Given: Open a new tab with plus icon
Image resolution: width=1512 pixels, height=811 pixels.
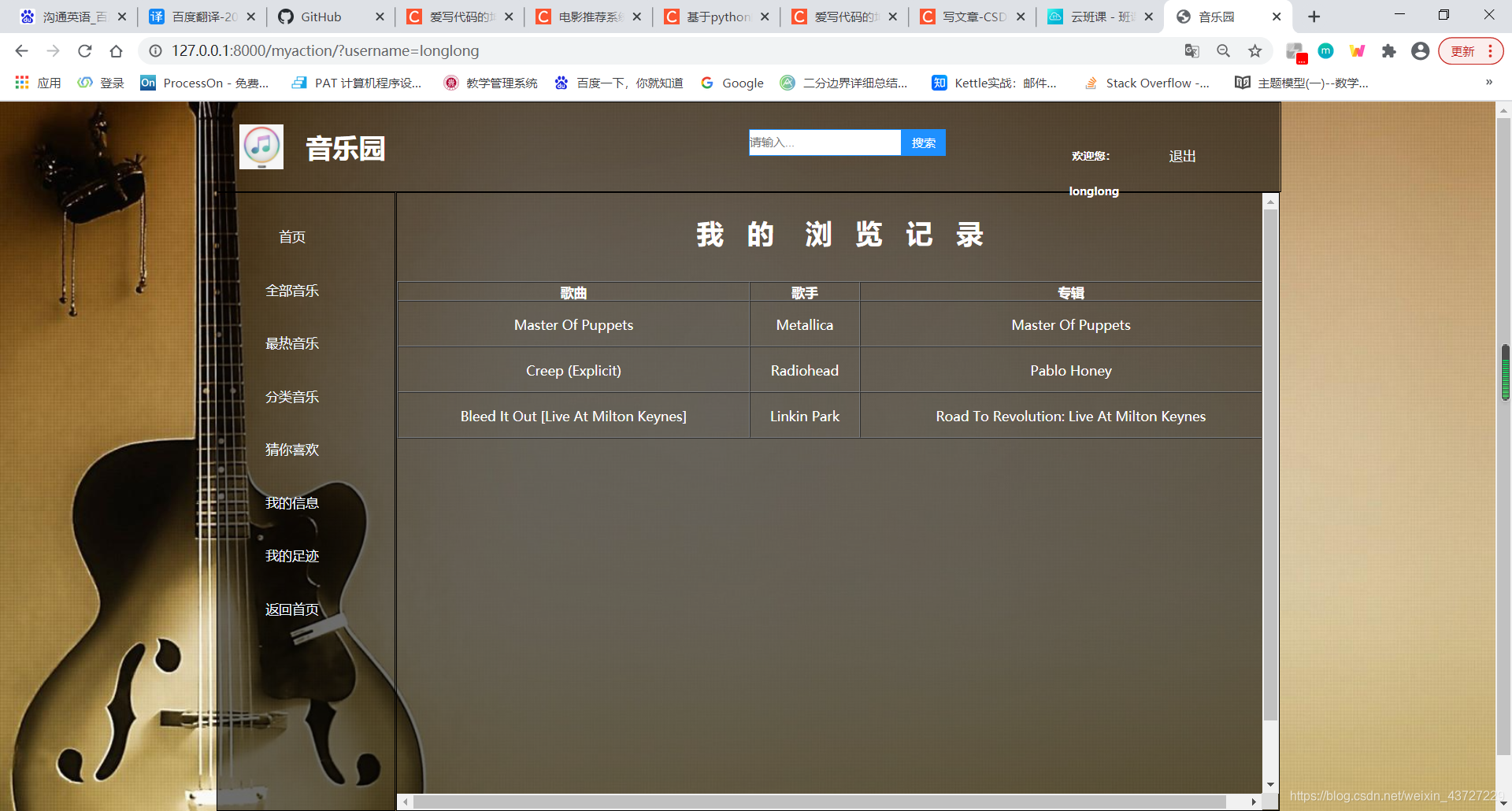Looking at the screenshot, I should pyautogui.click(x=1314, y=17).
